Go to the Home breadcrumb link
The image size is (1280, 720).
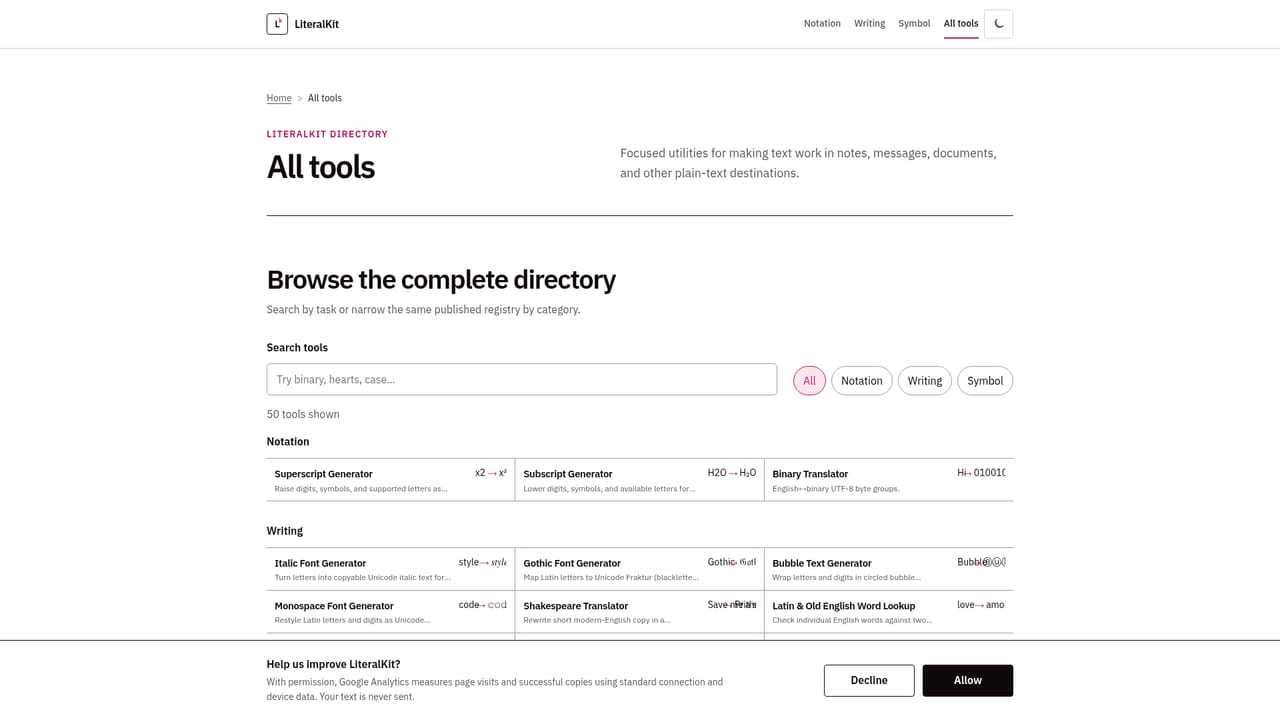click(279, 98)
